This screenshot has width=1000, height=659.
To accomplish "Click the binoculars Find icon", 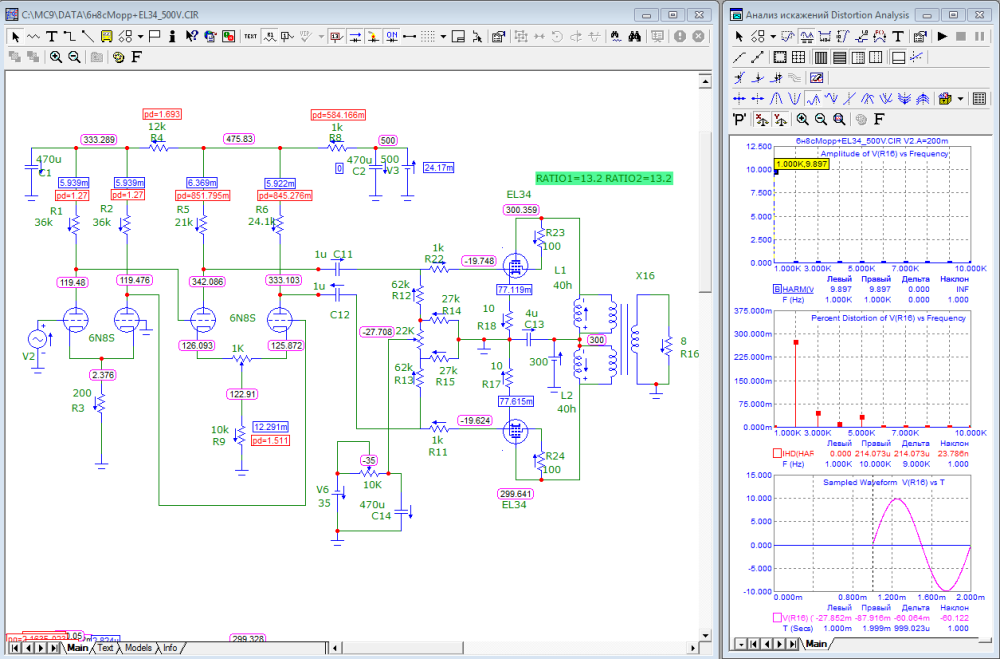I will click(x=634, y=36).
